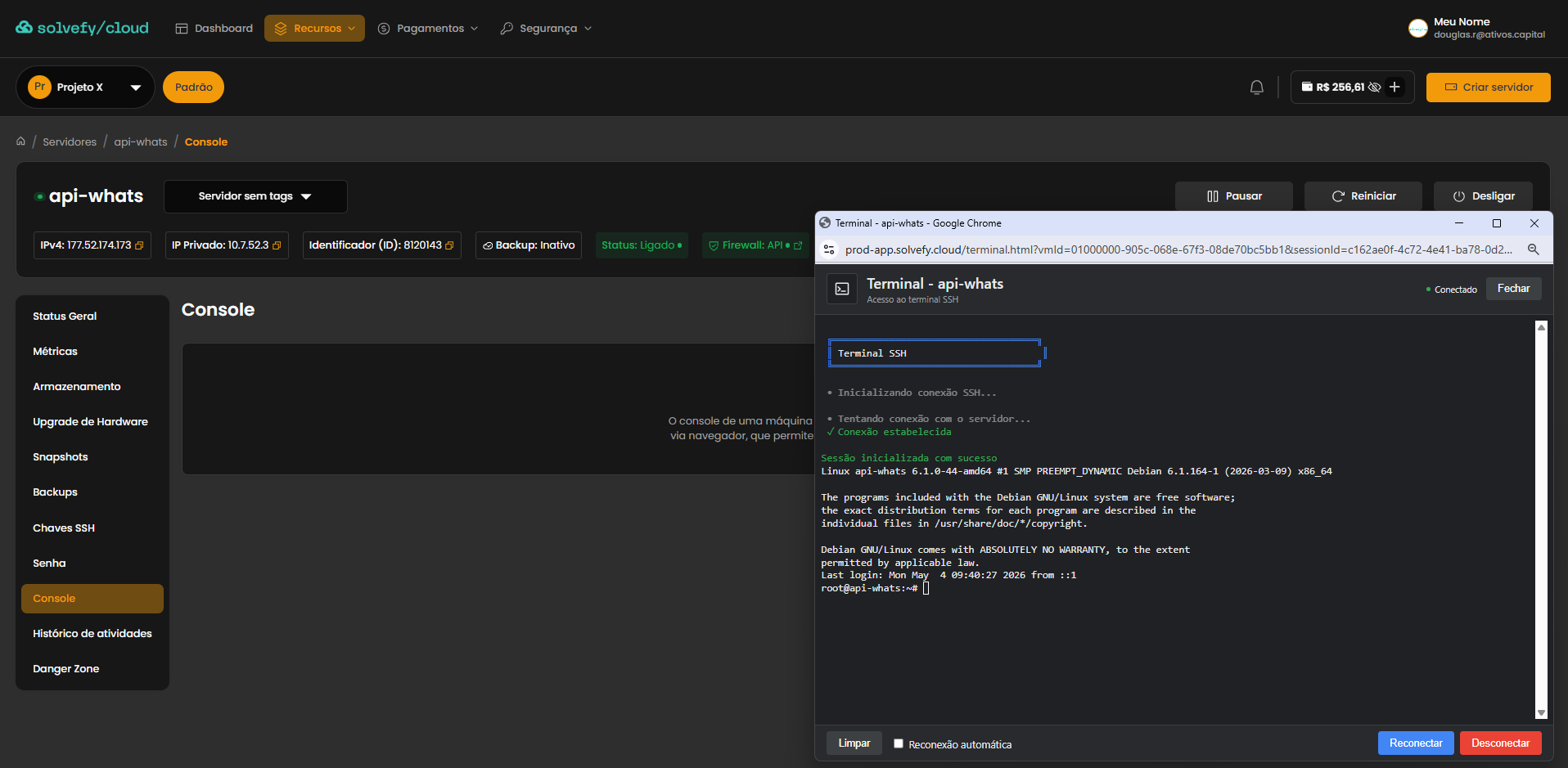This screenshot has width=1568, height=768.
Task: Select Senha in sidebar
Action: pyautogui.click(x=92, y=563)
